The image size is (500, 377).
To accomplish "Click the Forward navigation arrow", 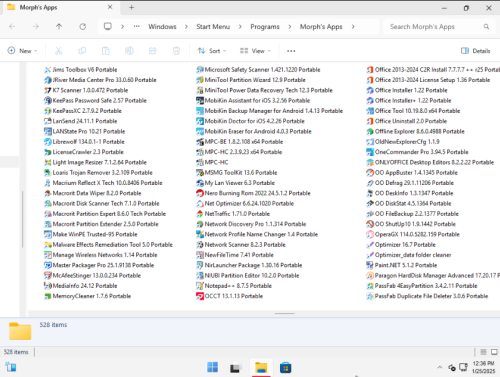I will 36,26.
